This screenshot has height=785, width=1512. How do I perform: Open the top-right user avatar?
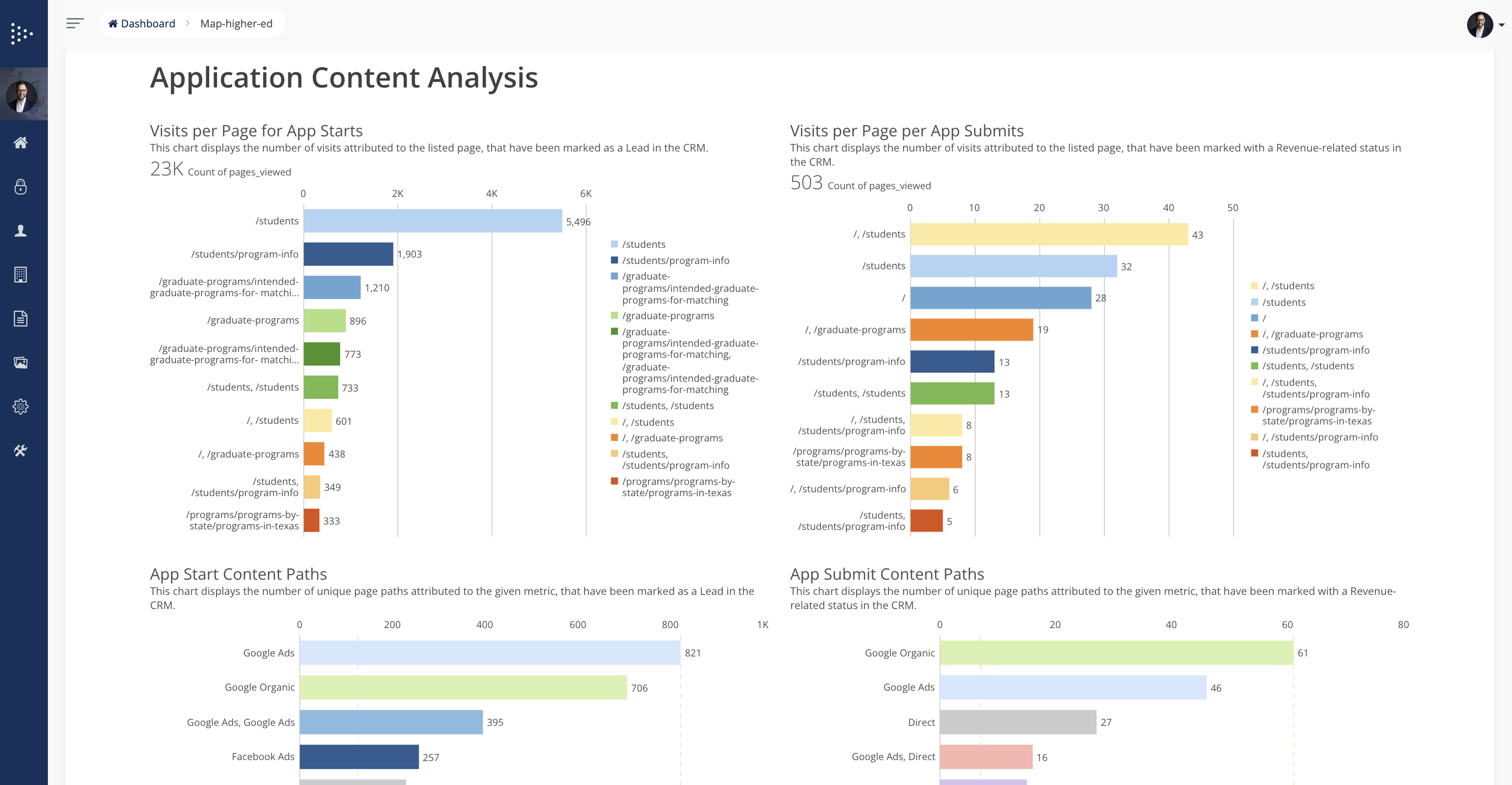[x=1480, y=24]
